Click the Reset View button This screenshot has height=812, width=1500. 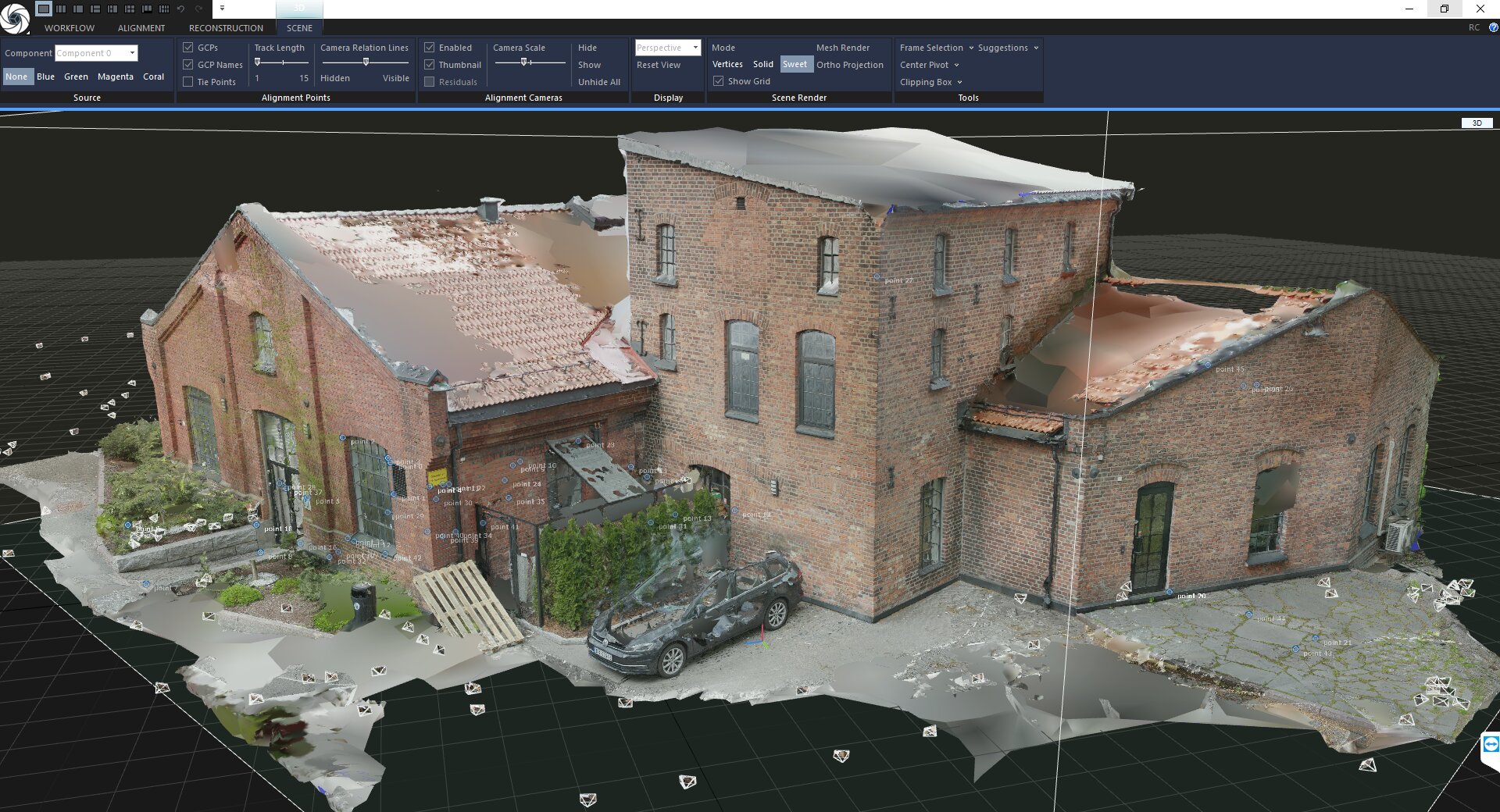pos(659,65)
